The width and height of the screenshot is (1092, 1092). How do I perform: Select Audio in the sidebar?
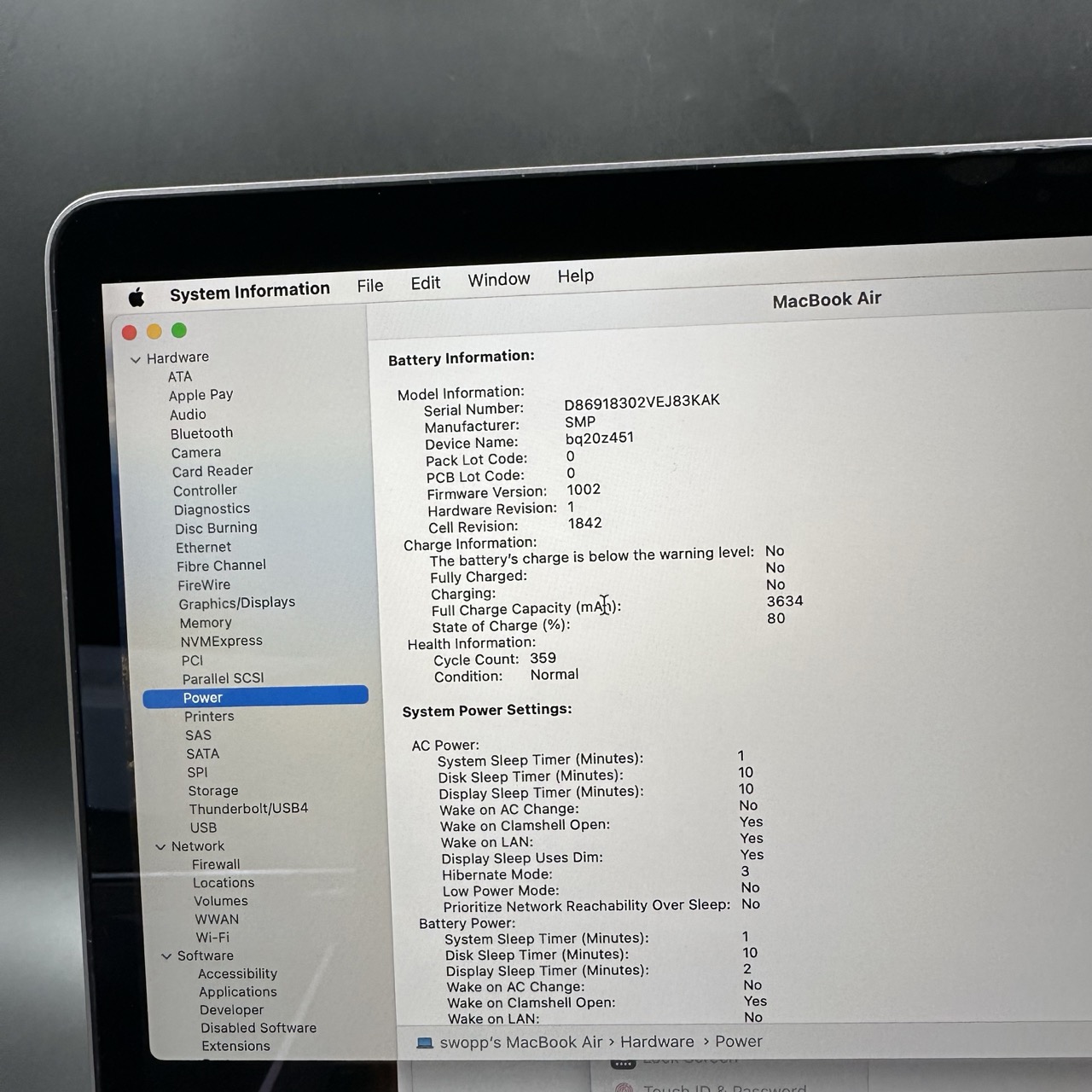[188, 415]
